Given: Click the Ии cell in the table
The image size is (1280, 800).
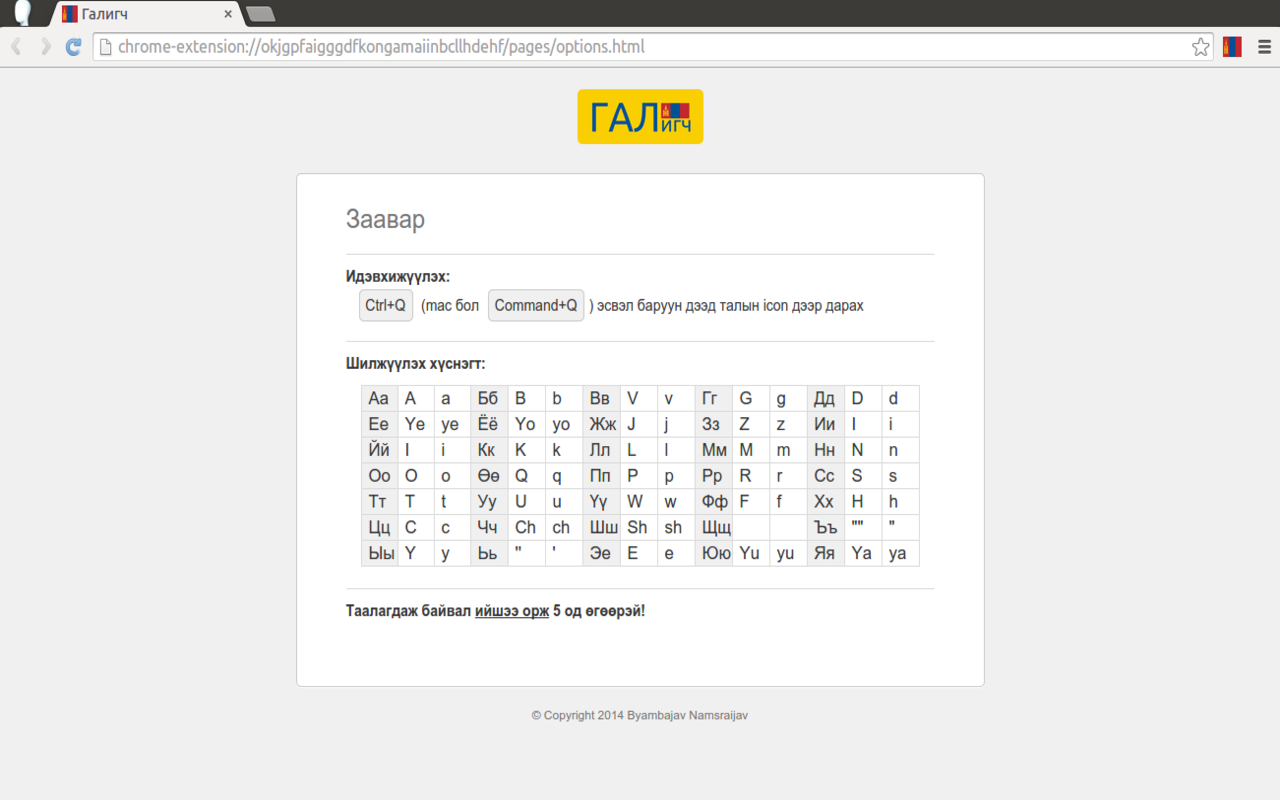Looking at the screenshot, I should 825,424.
